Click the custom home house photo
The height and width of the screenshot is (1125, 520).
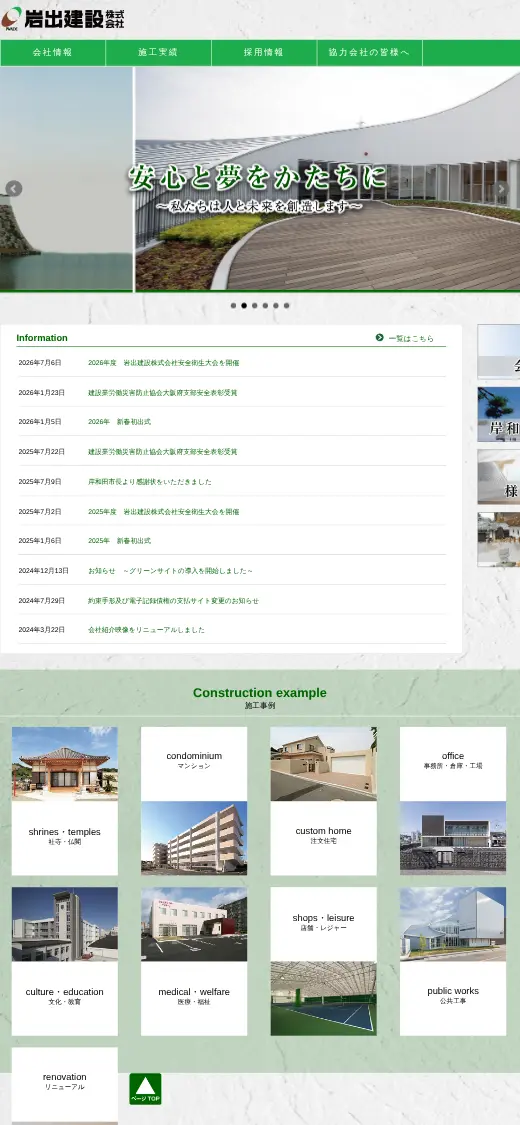coord(323,763)
